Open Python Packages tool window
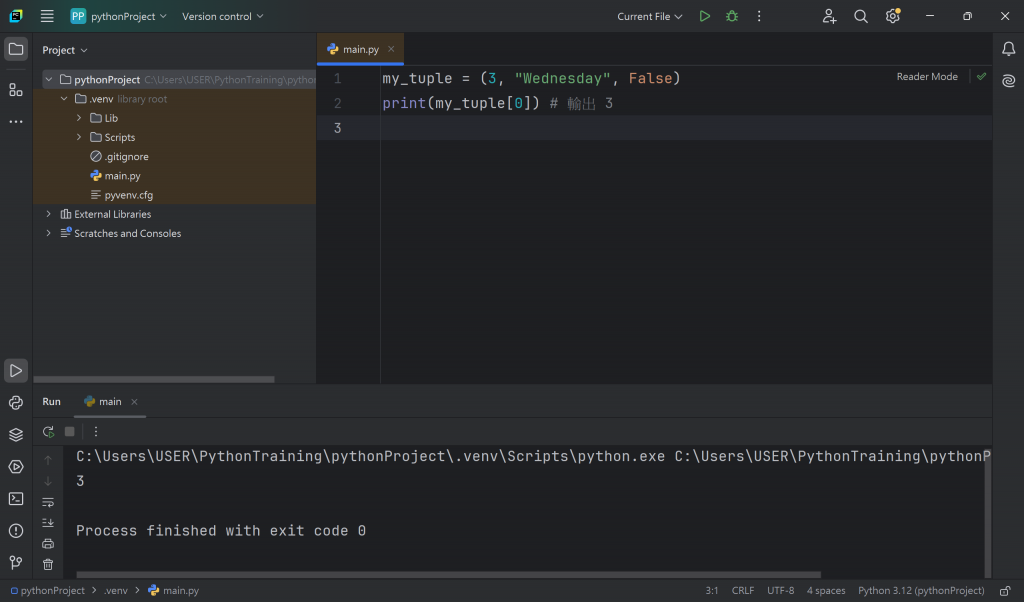Screen dimensions: 1024x602 tap(16, 435)
